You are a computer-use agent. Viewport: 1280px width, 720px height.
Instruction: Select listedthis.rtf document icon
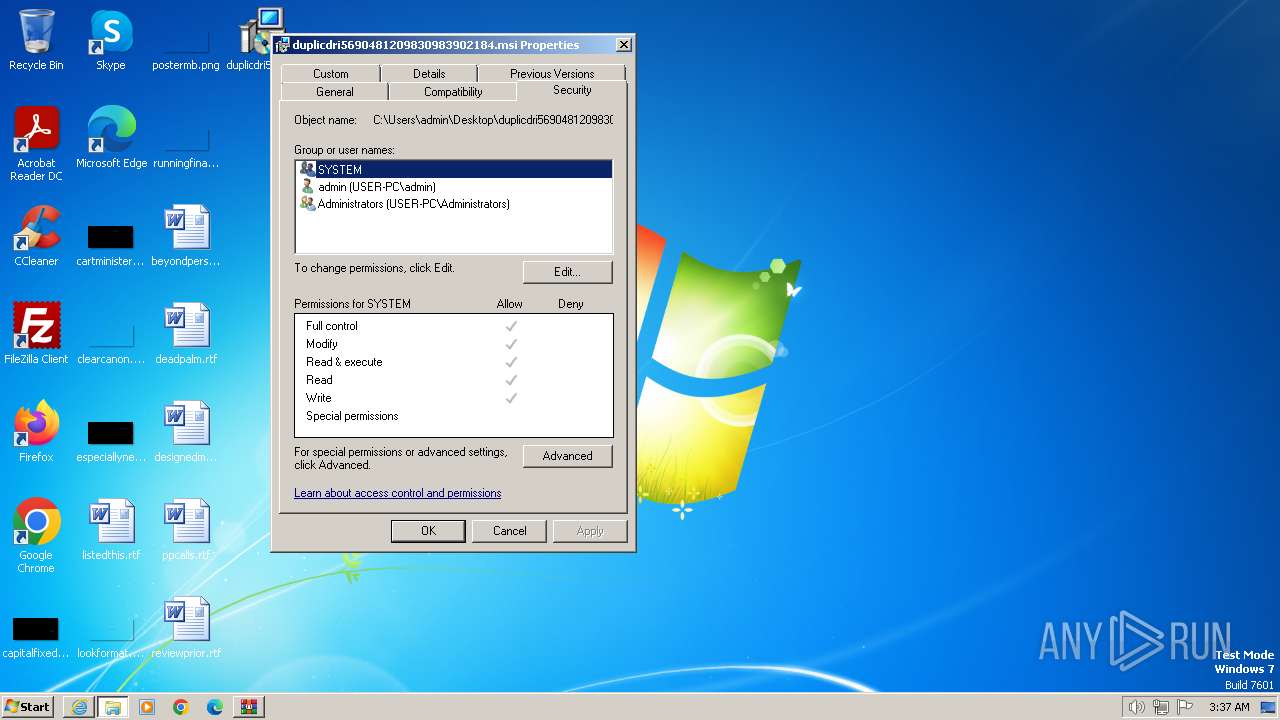click(x=110, y=530)
